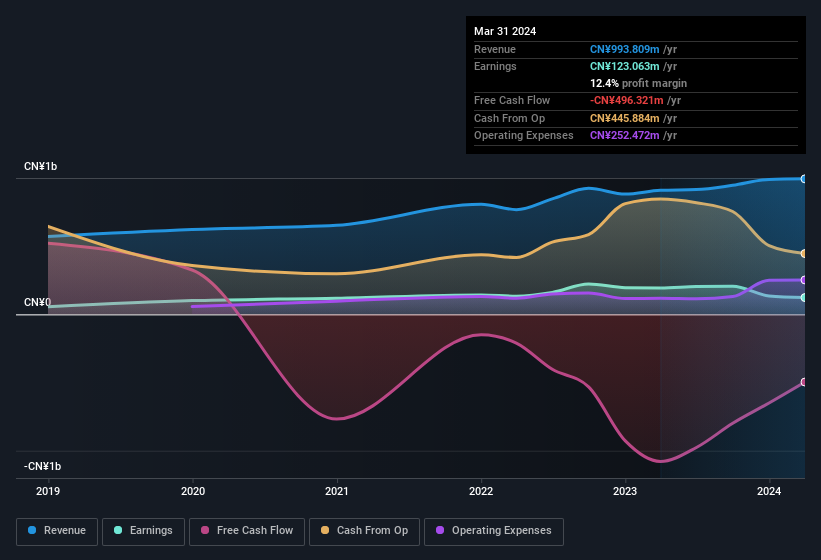821x560 pixels.
Task: Click the Revenue row label in tooltip
Action: coord(495,49)
